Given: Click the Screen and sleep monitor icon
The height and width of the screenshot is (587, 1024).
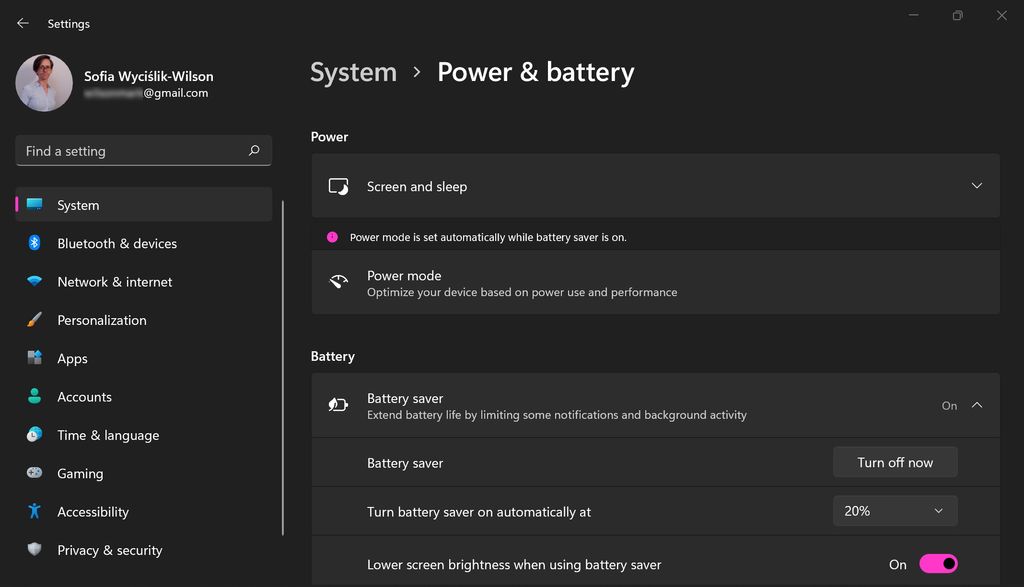Looking at the screenshot, I should (339, 185).
